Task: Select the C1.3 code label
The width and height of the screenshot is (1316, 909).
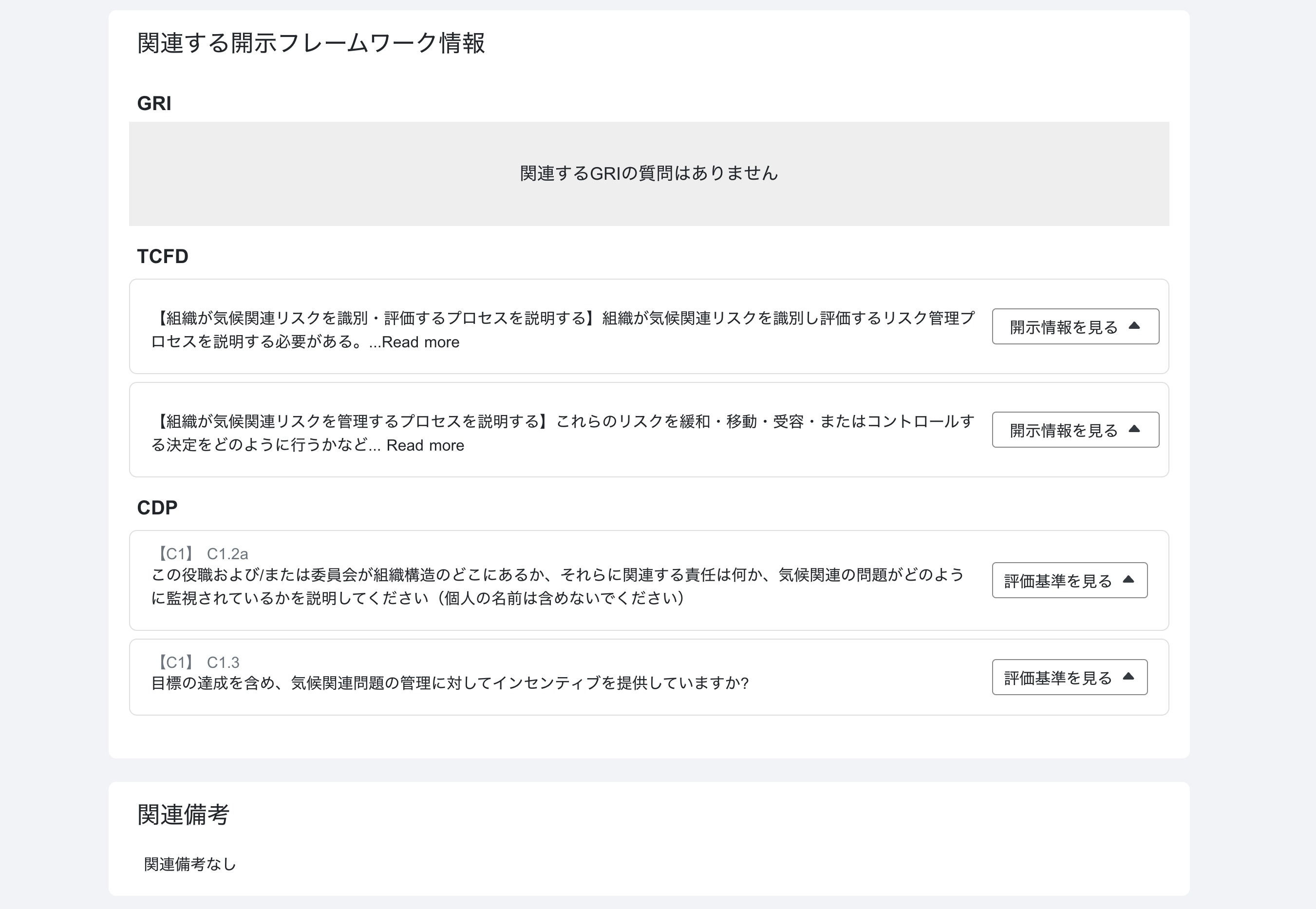Action: tap(223, 663)
